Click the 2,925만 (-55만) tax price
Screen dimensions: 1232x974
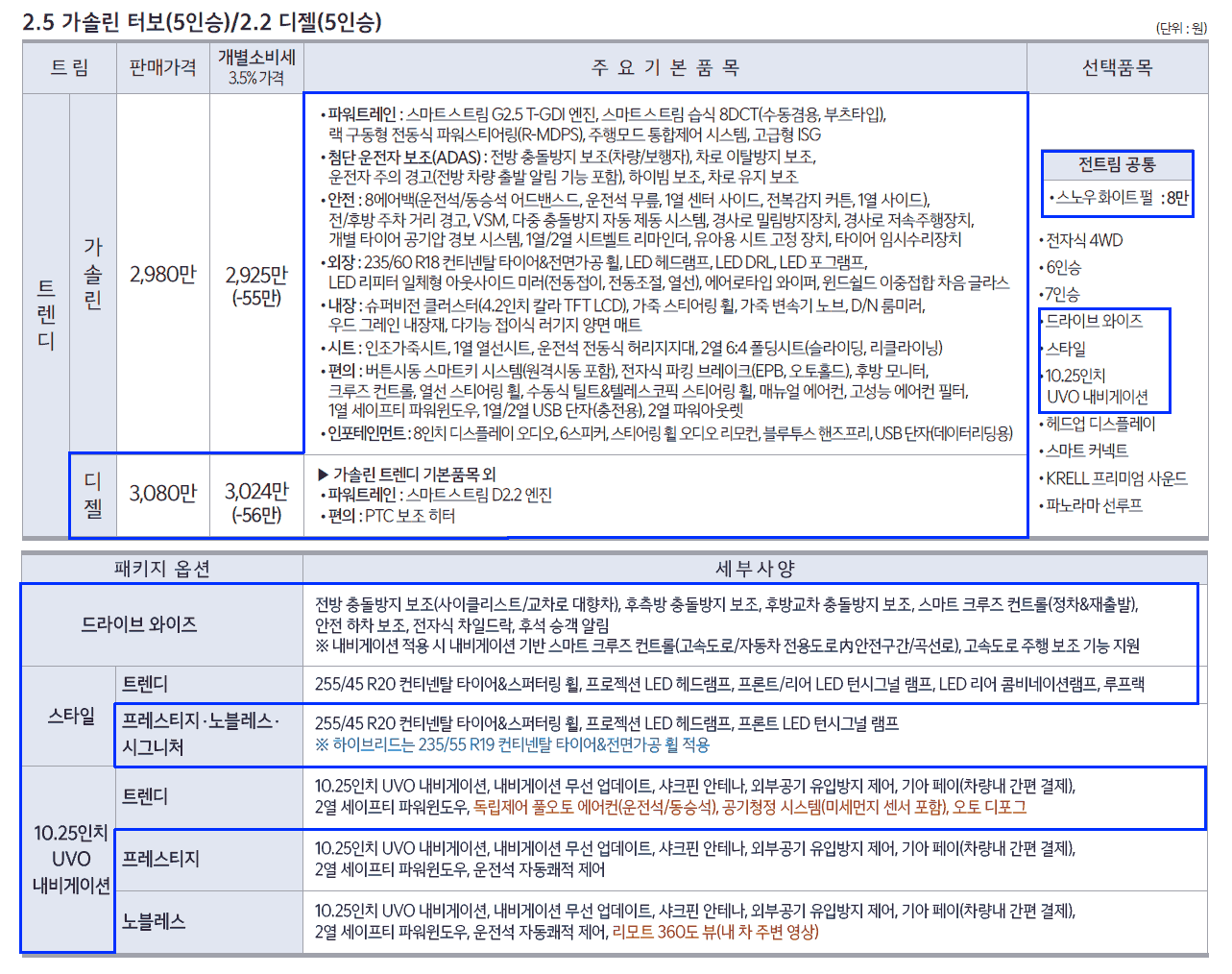point(256,285)
